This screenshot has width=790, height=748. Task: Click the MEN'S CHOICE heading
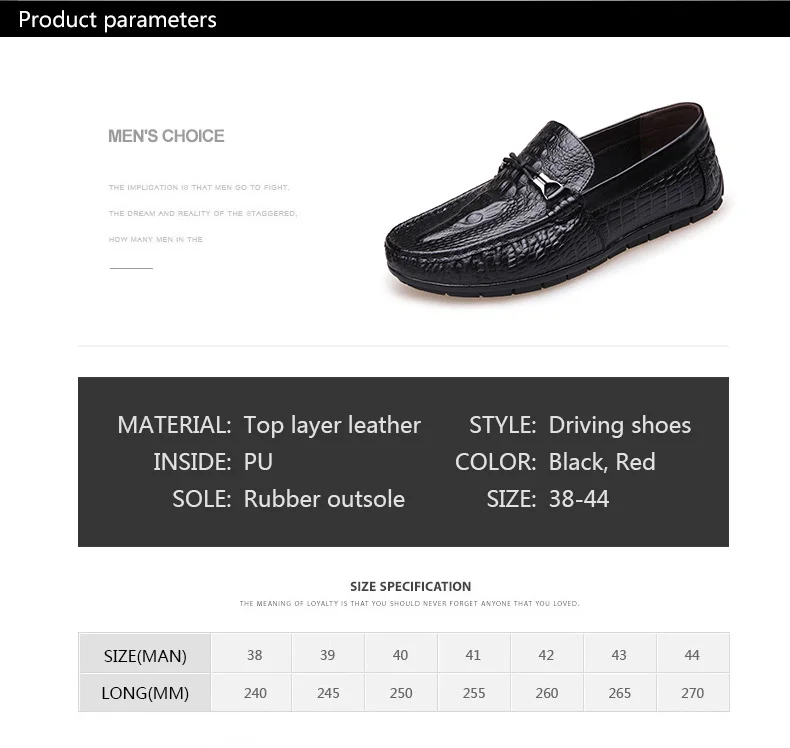(x=166, y=136)
